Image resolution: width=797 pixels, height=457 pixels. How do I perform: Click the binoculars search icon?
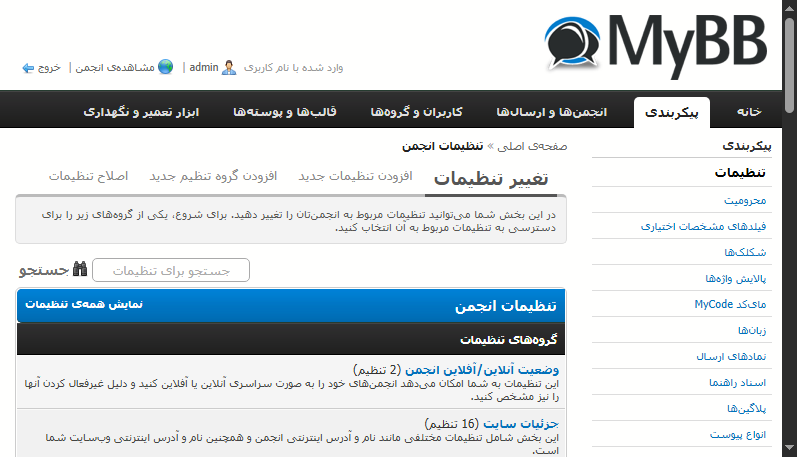tap(80, 270)
